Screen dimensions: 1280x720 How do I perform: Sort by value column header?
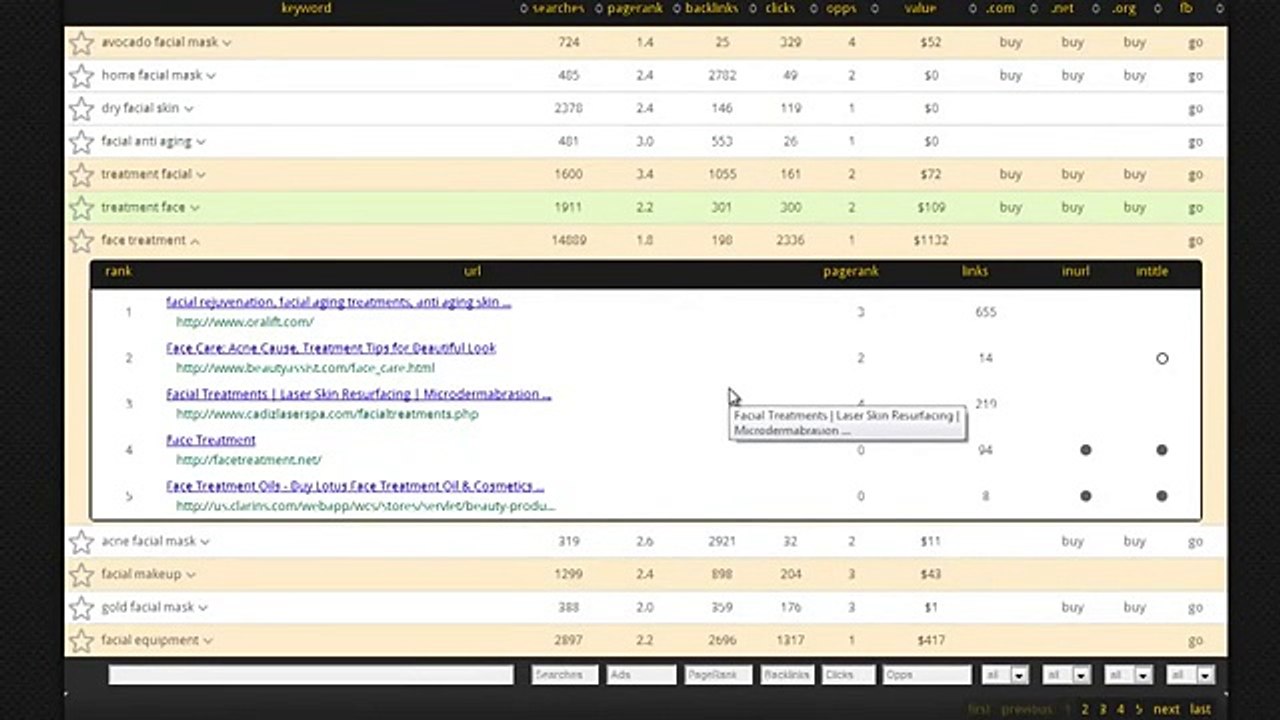[920, 8]
